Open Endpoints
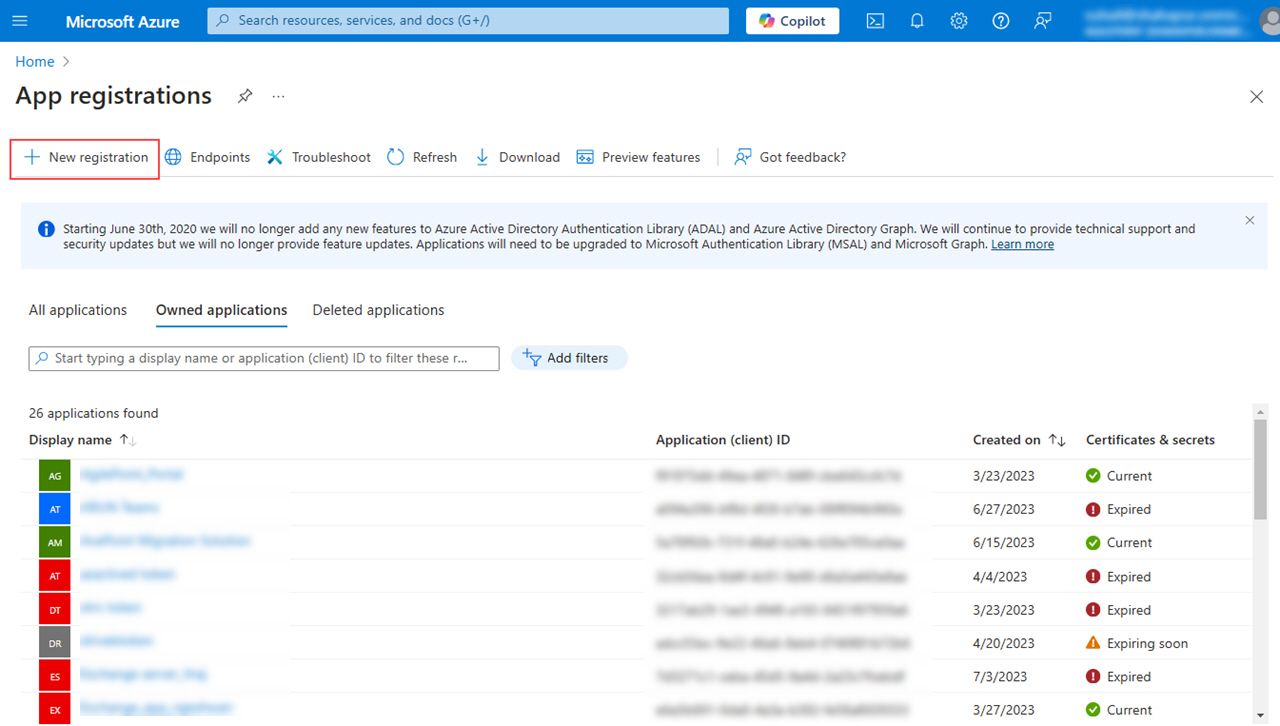 pyautogui.click(x=207, y=157)
